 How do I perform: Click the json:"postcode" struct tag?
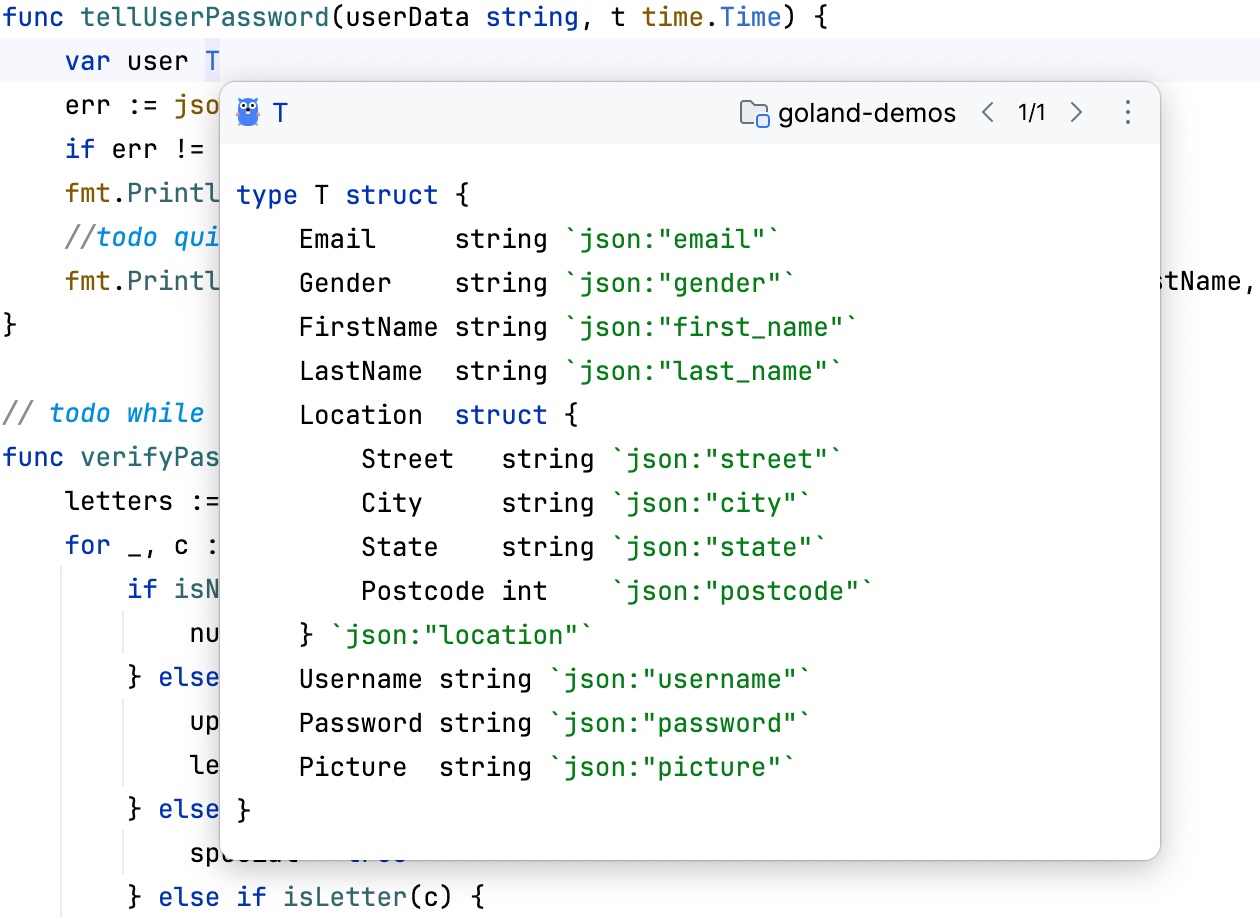coord(743,591)
